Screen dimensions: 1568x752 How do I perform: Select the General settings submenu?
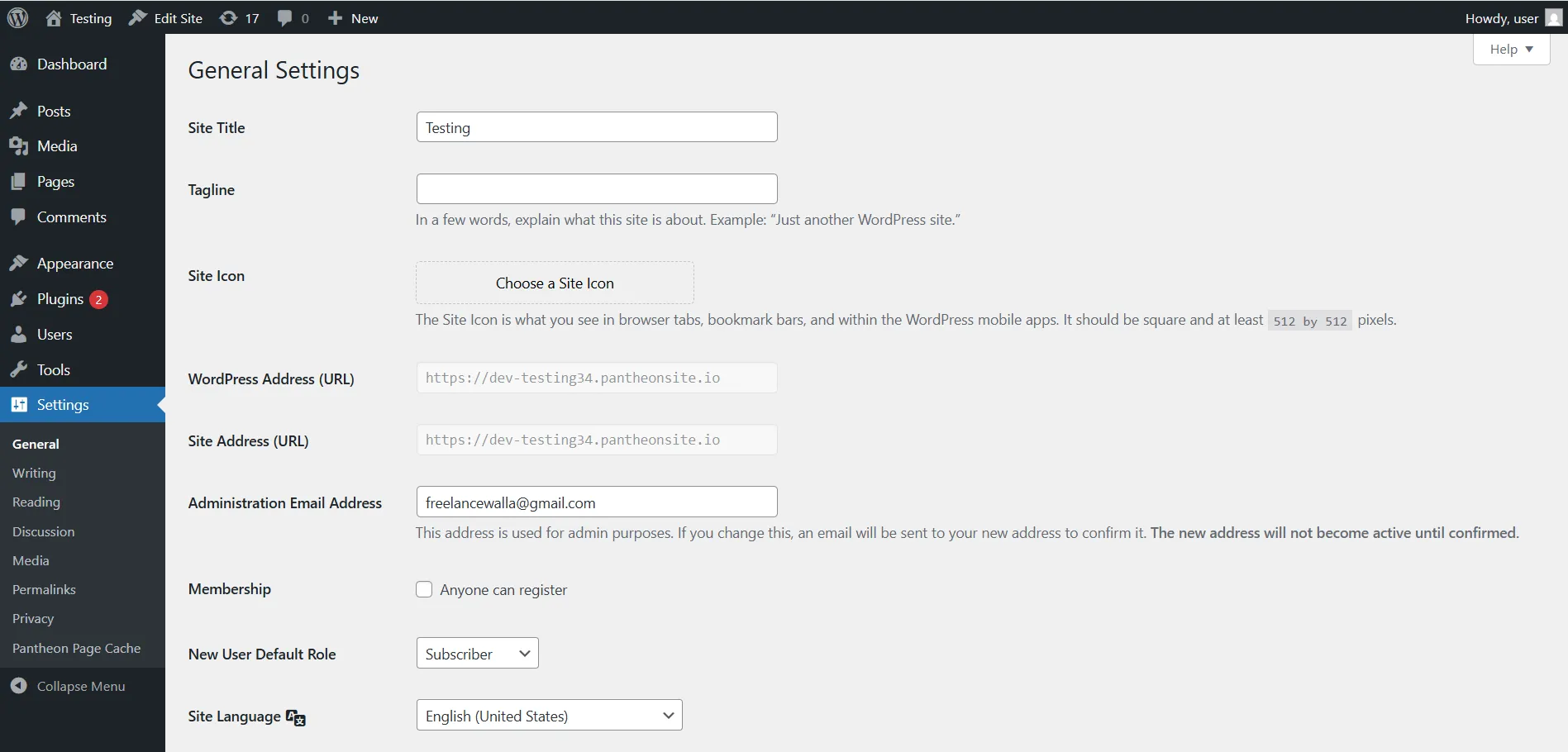click(36, 444)
